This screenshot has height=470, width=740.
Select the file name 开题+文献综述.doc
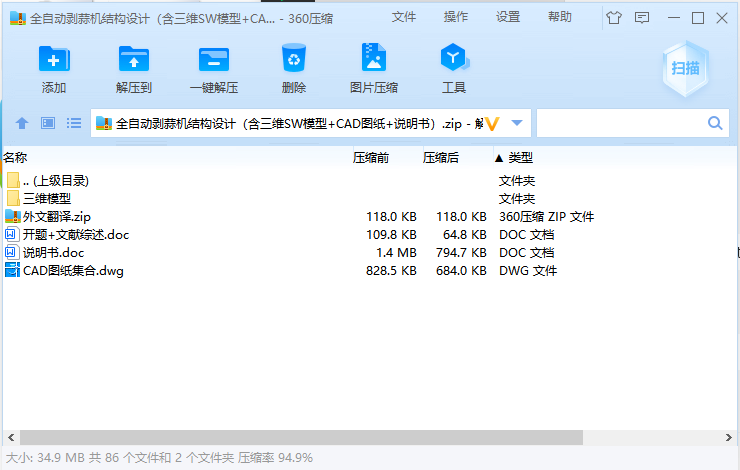76,235
